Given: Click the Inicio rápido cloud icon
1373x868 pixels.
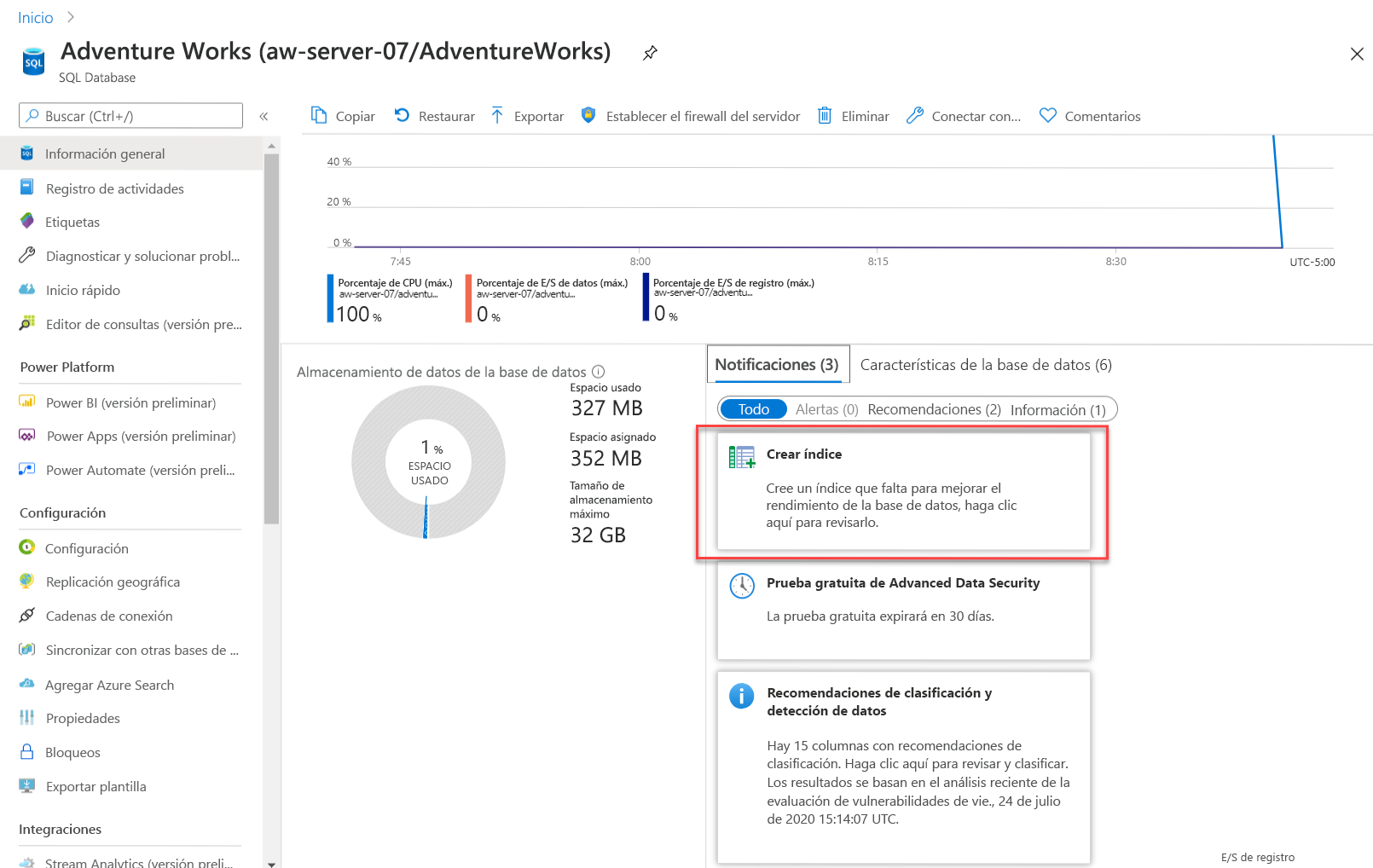Looking at the screenshot, I should pyautogui.click(x=27, y=290).
